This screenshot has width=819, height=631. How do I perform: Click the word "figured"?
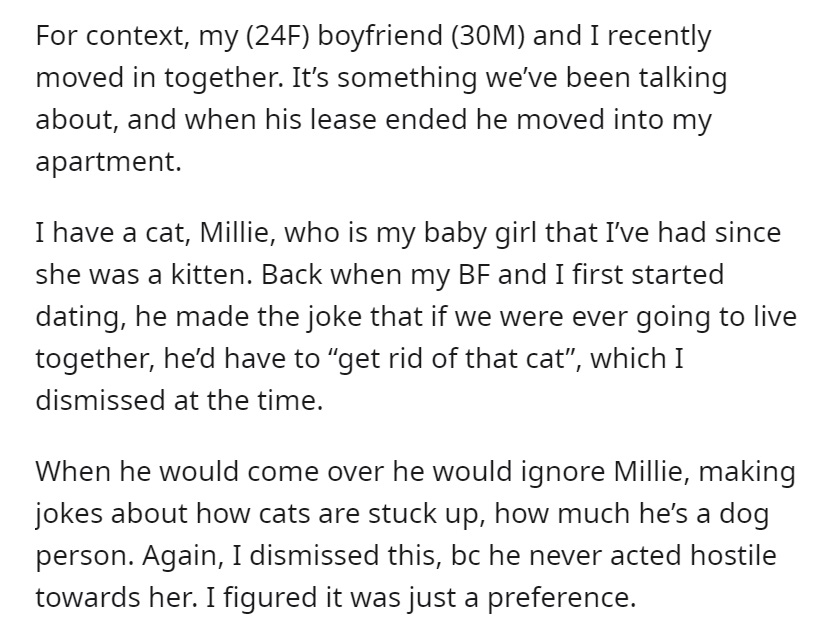pos(271,598)
